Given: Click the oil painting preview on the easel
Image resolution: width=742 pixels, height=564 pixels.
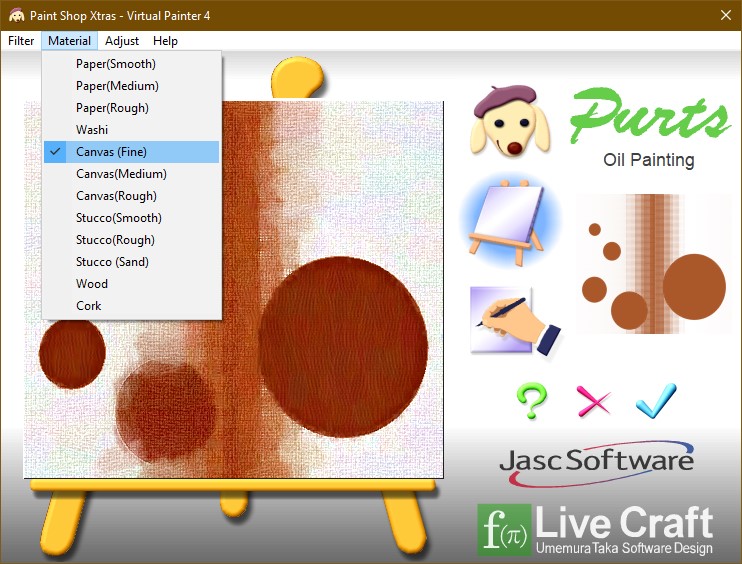Looking at the screenshot, I should (234, 290).
